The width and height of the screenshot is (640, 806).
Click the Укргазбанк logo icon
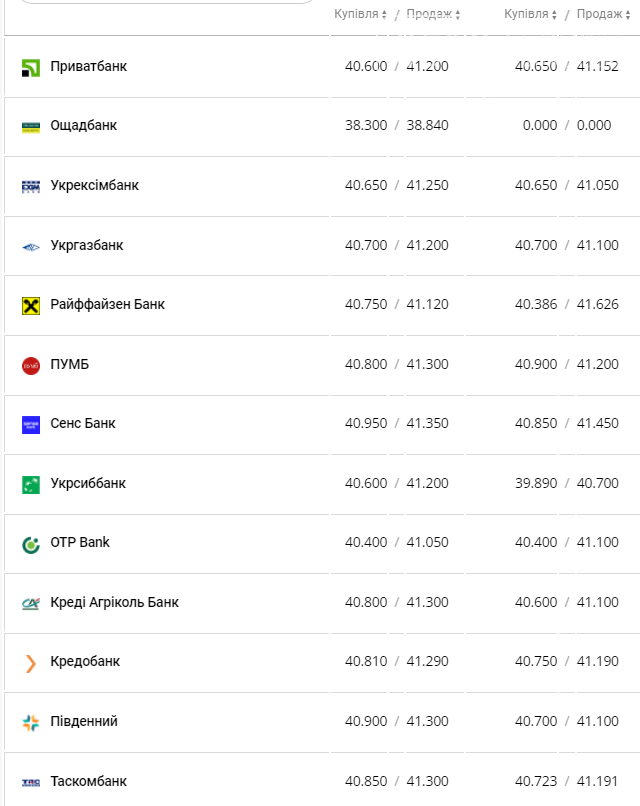tap(31, 246)
